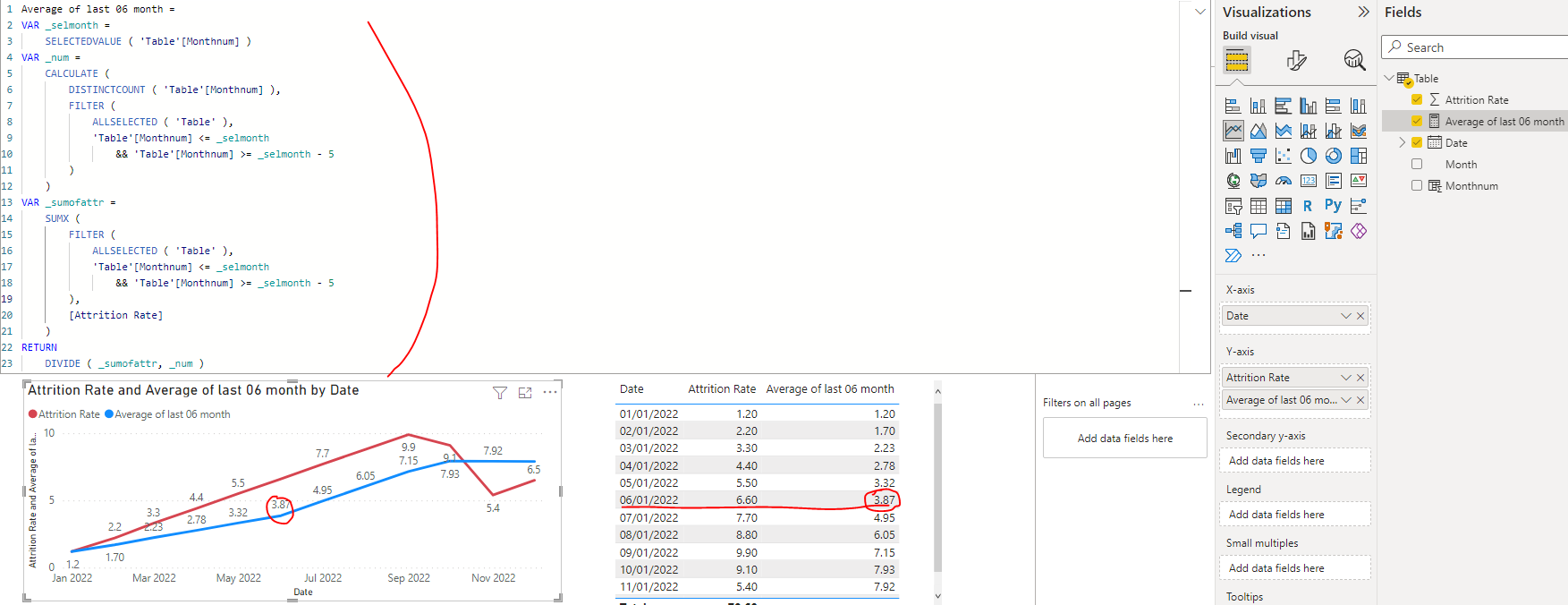
Task: Select the 06/01/2022 row in table
Action: pos(758,500)
